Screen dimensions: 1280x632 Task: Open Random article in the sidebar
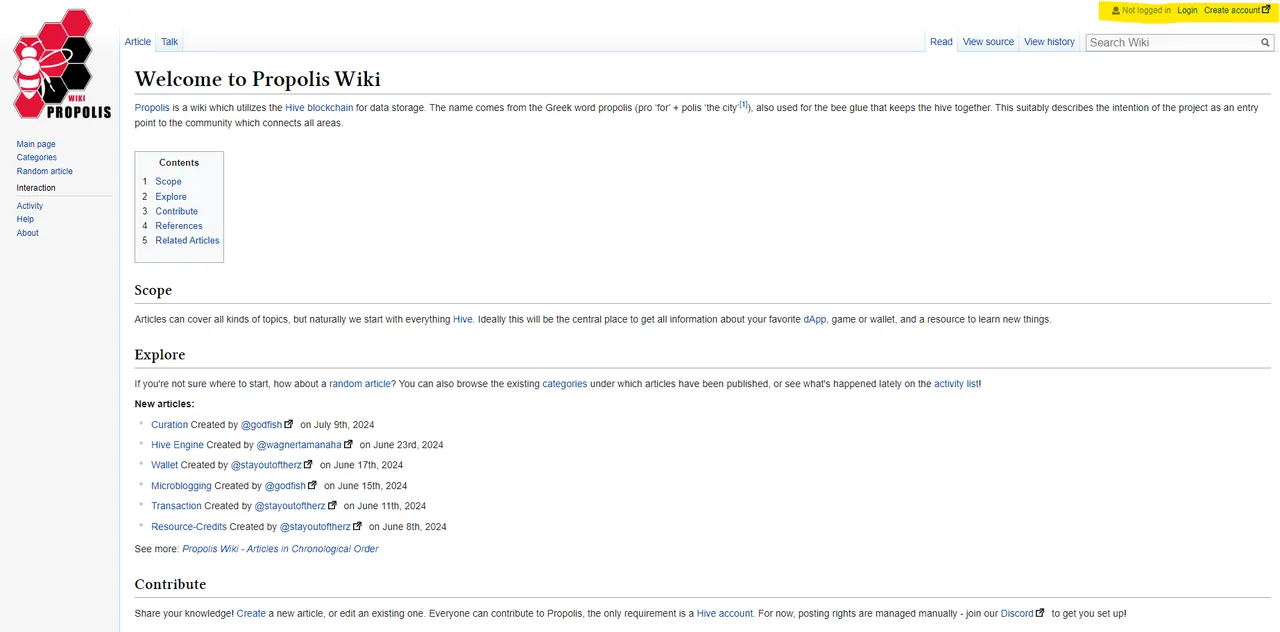45,171
